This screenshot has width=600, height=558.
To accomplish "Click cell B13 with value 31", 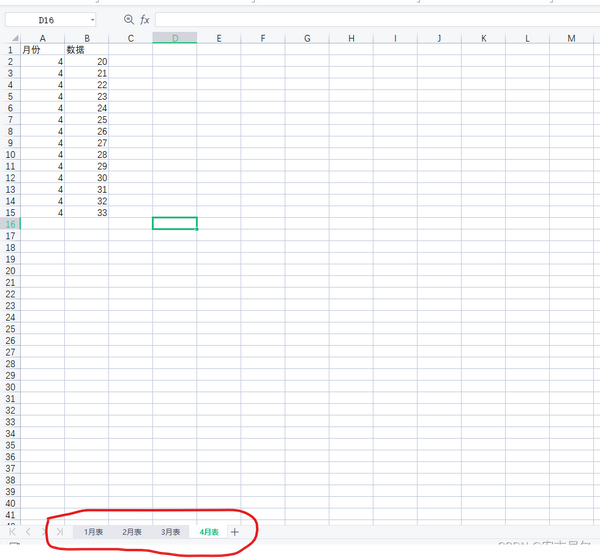I will tap(87, 189).
